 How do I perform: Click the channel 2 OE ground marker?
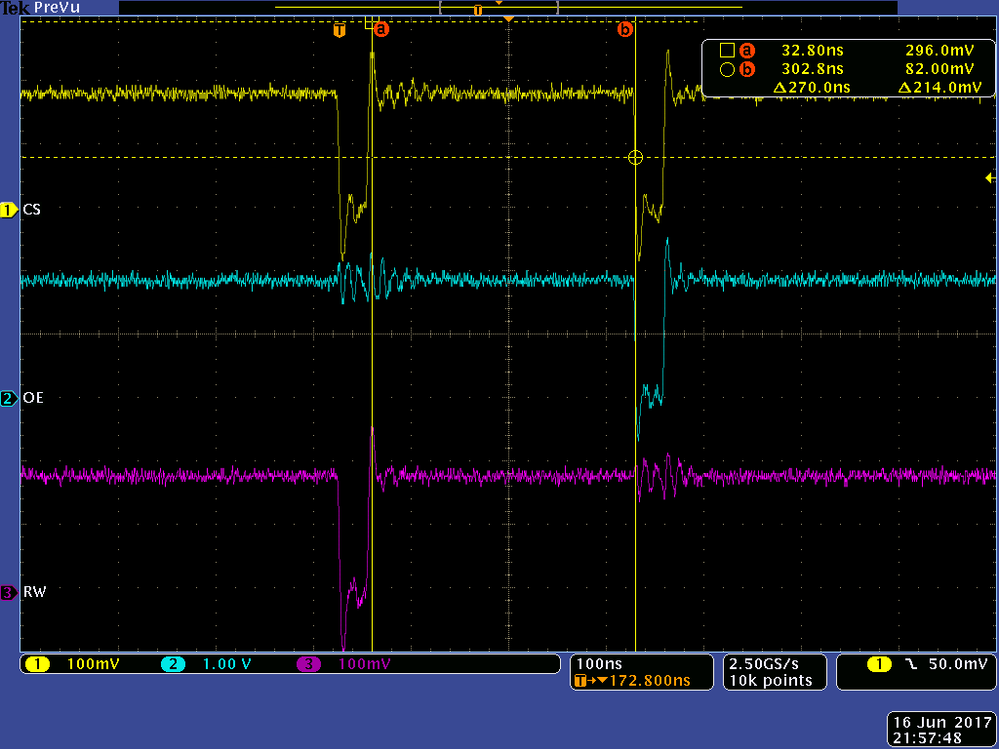[x=9, y=399]
